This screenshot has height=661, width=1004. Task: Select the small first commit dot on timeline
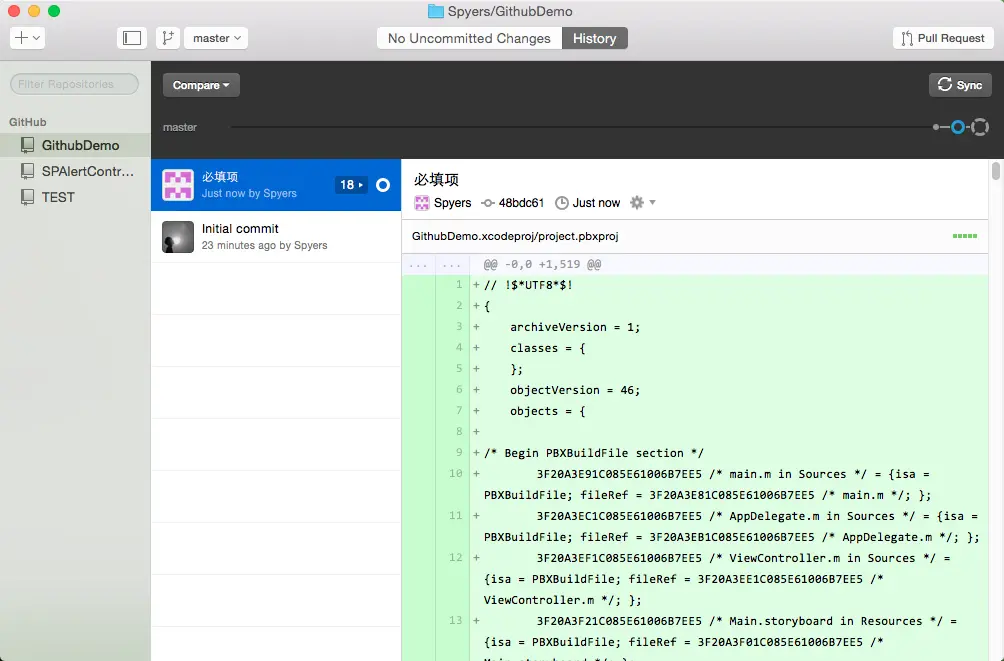(x=936, y=127)
